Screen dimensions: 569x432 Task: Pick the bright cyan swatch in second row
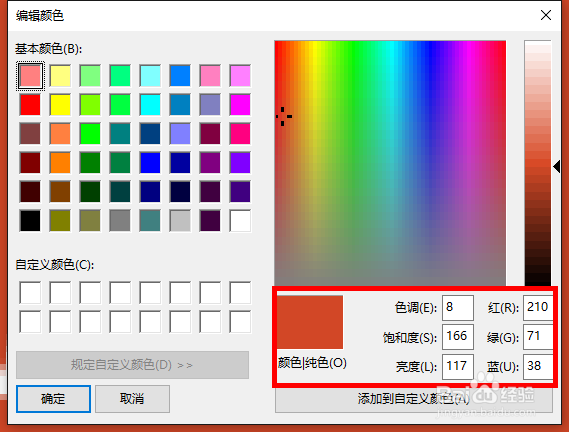[150, 105]
